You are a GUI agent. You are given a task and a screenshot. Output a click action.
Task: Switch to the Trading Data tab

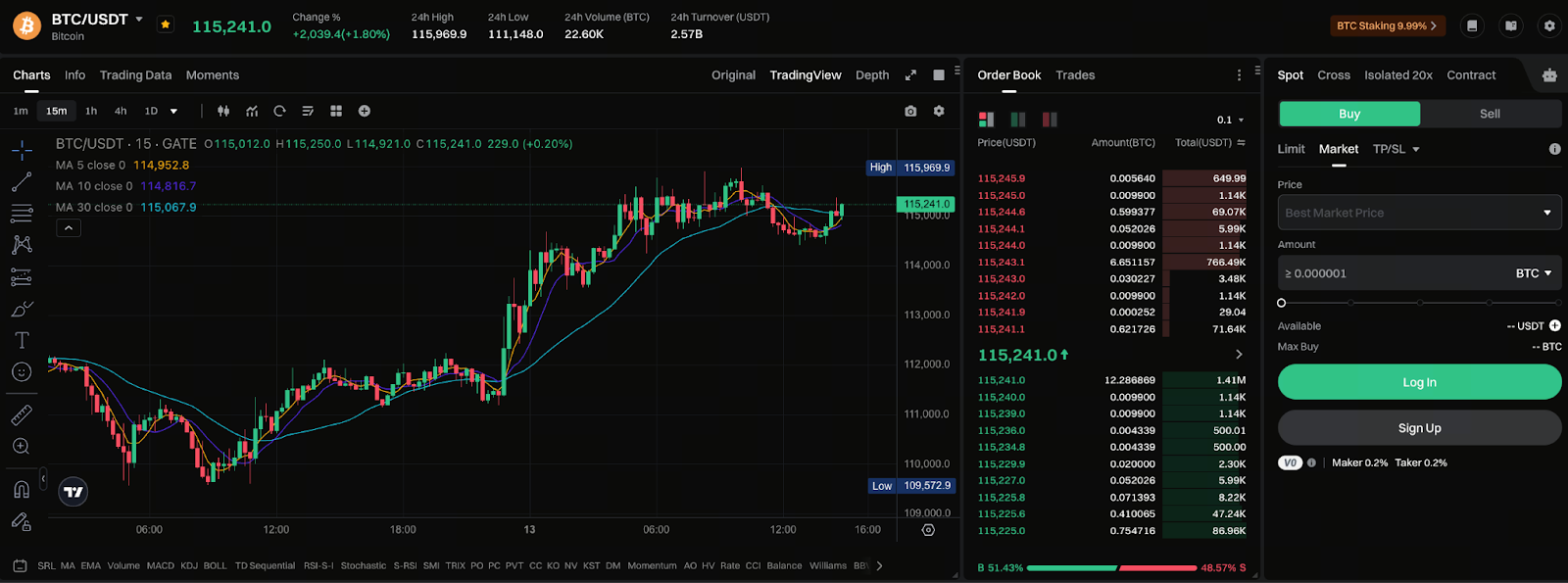coord(135,74)
